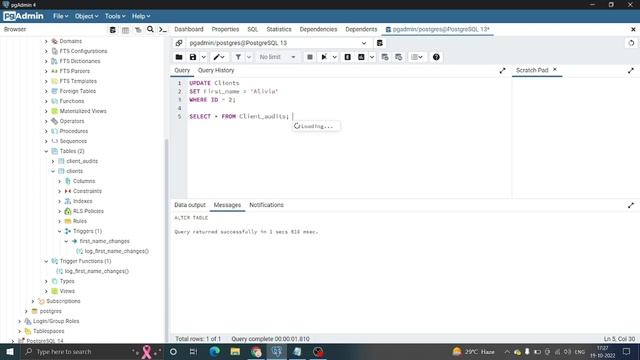Open Microsoft Edge from the taskbar
This screenshot has height=360, width=640.
click(x=214, y=351)
